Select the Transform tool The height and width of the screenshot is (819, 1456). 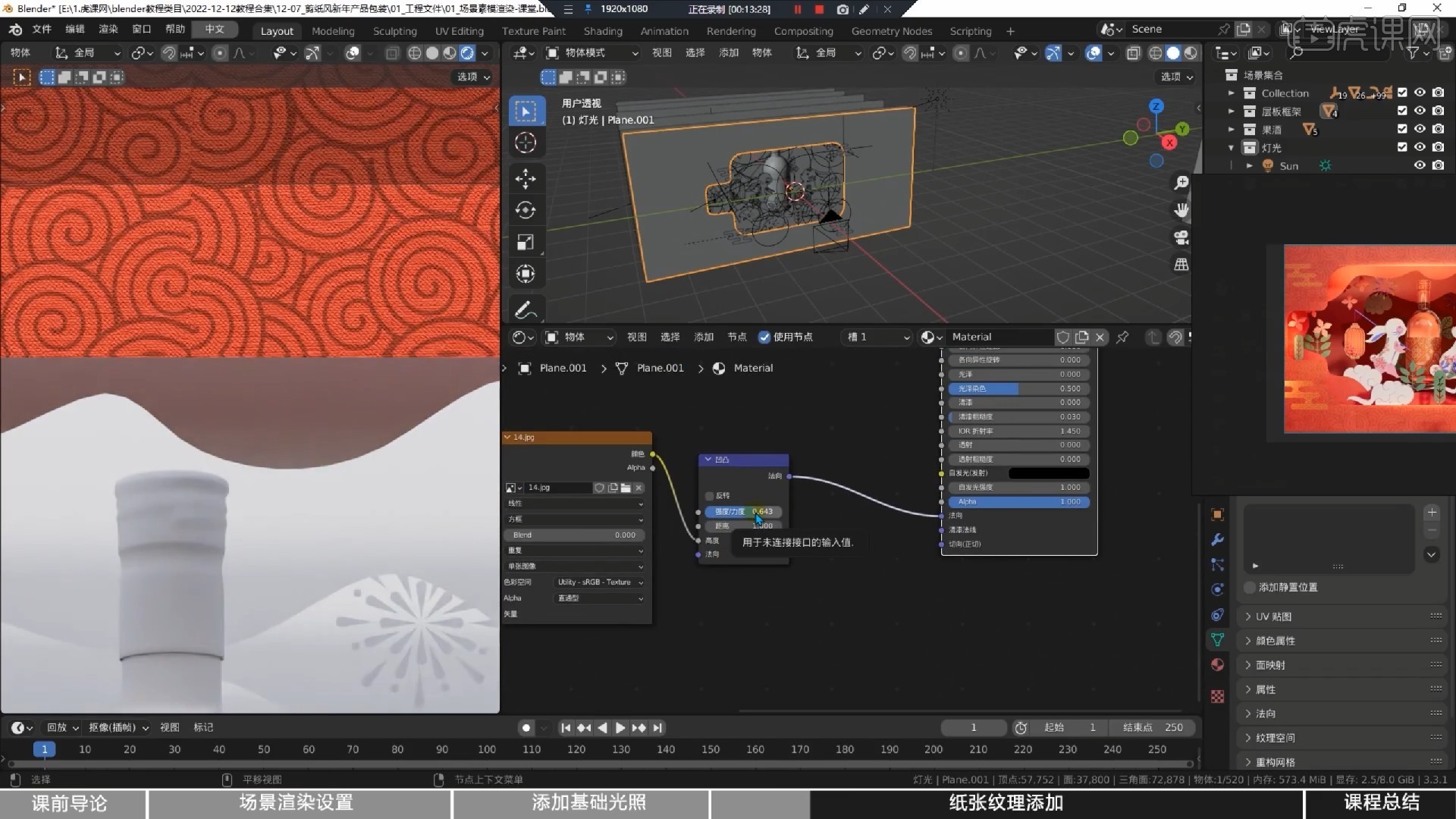click(526, 274)
